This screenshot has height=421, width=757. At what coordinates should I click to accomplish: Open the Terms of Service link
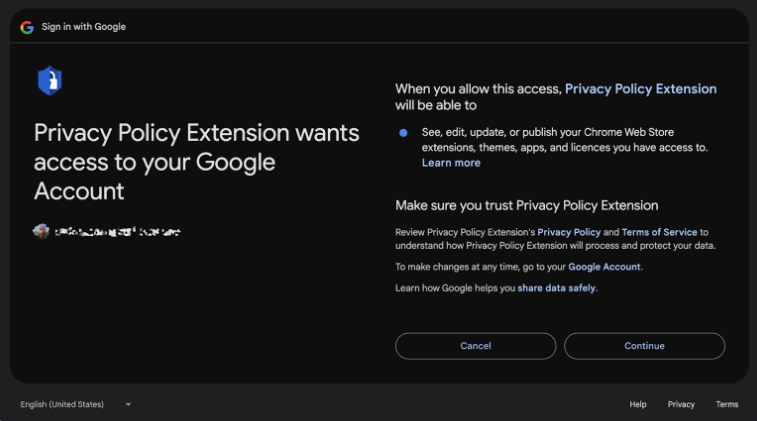tap(659, 232)
